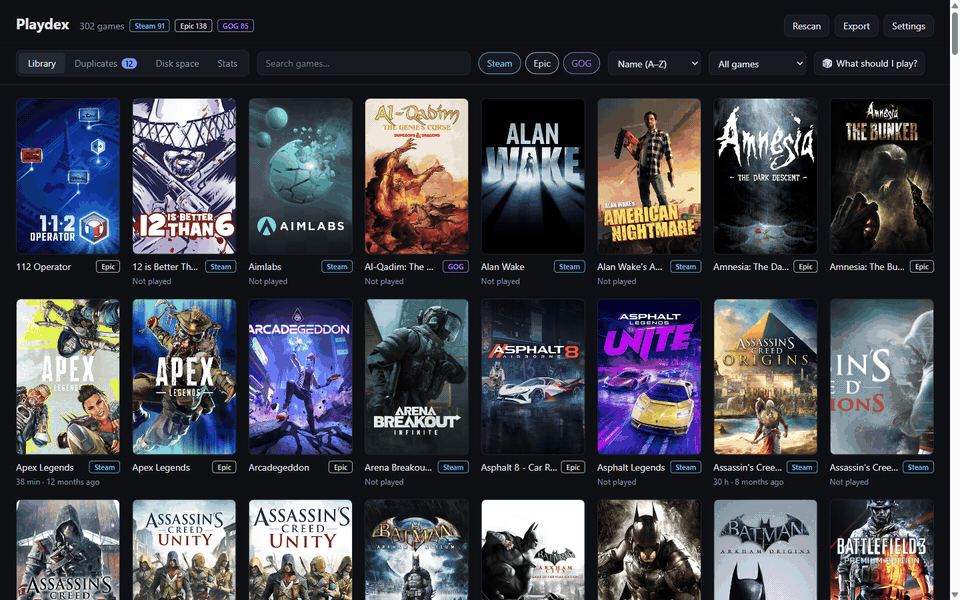Viewport: 960px width, 600px height.
Task: Open the 12 is Better Than 6 cover
Action: pos(184,176)
